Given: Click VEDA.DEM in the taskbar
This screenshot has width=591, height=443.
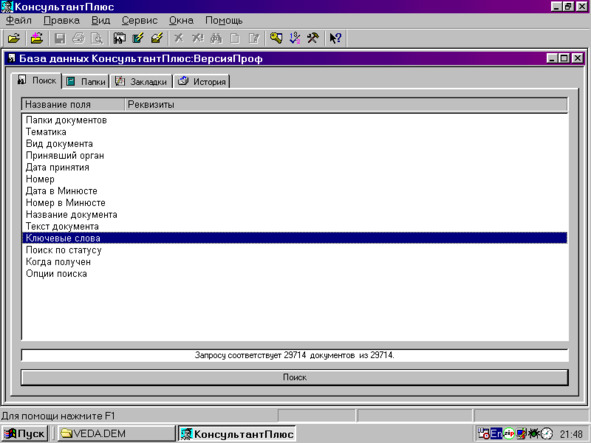Looking at the screenshot, I should pos(116,434).
